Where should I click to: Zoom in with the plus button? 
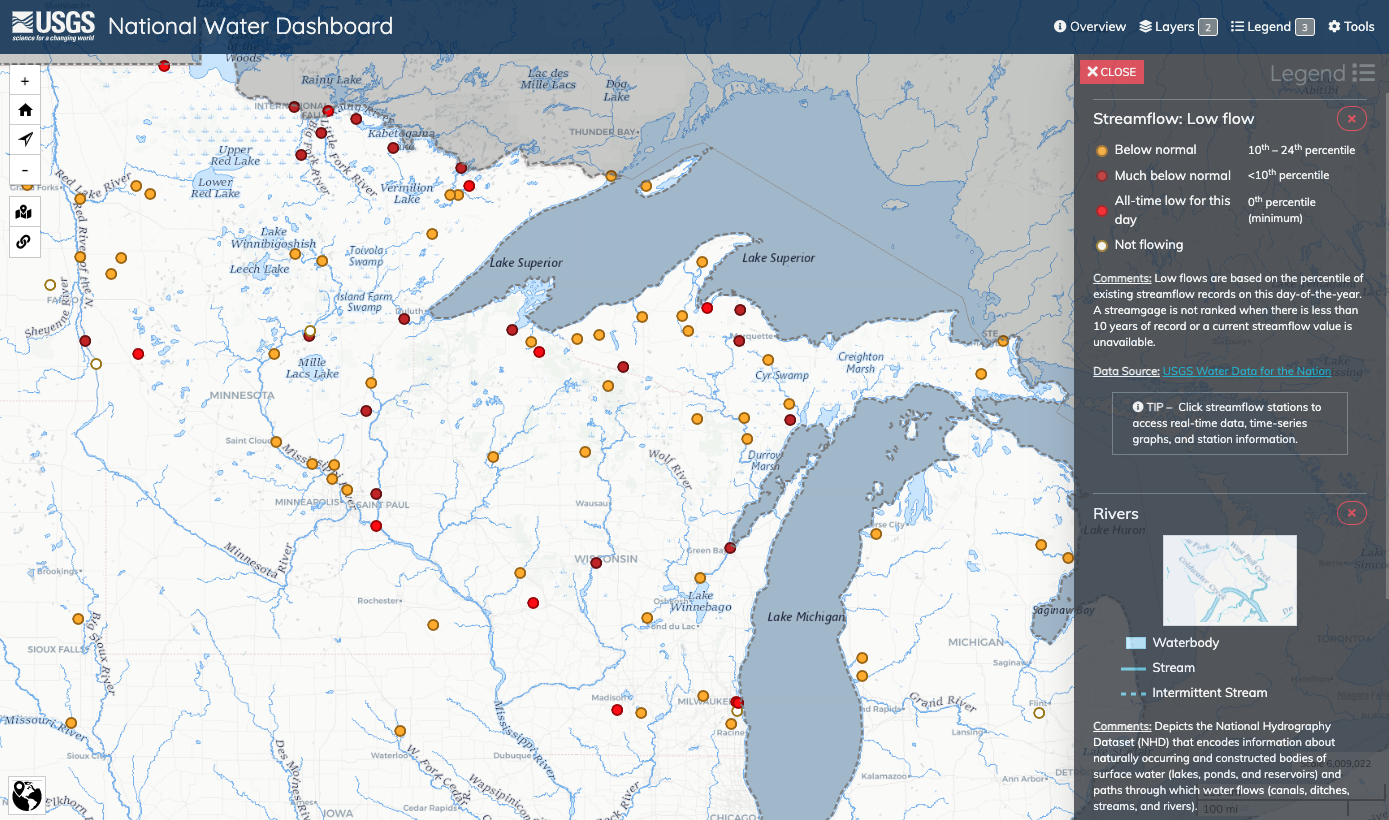click(x=25, y=81)
